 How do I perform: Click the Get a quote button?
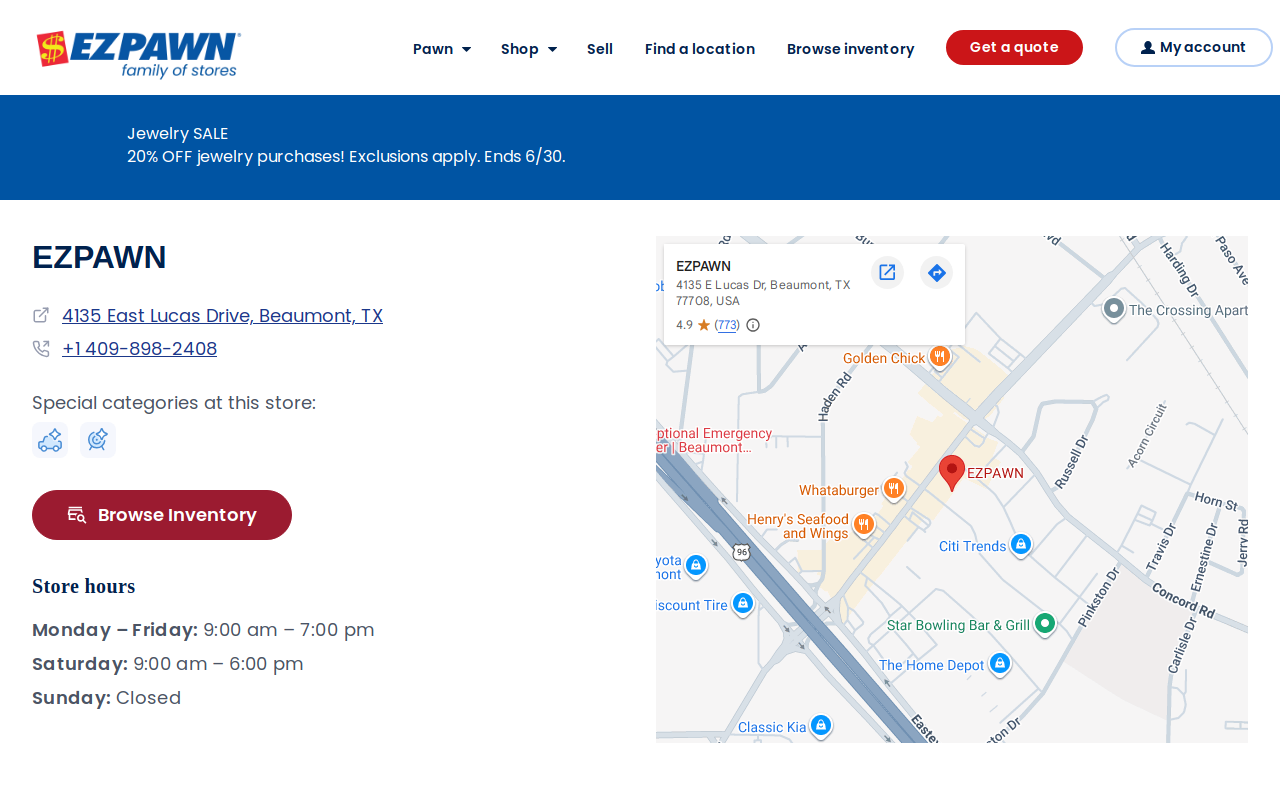tap(1014, 47)
